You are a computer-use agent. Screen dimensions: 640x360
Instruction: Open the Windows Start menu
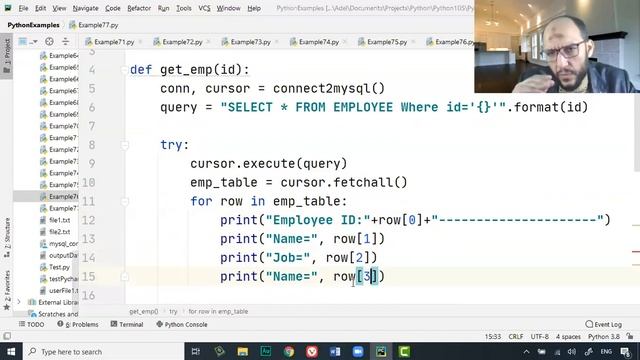tap(11, 352)
